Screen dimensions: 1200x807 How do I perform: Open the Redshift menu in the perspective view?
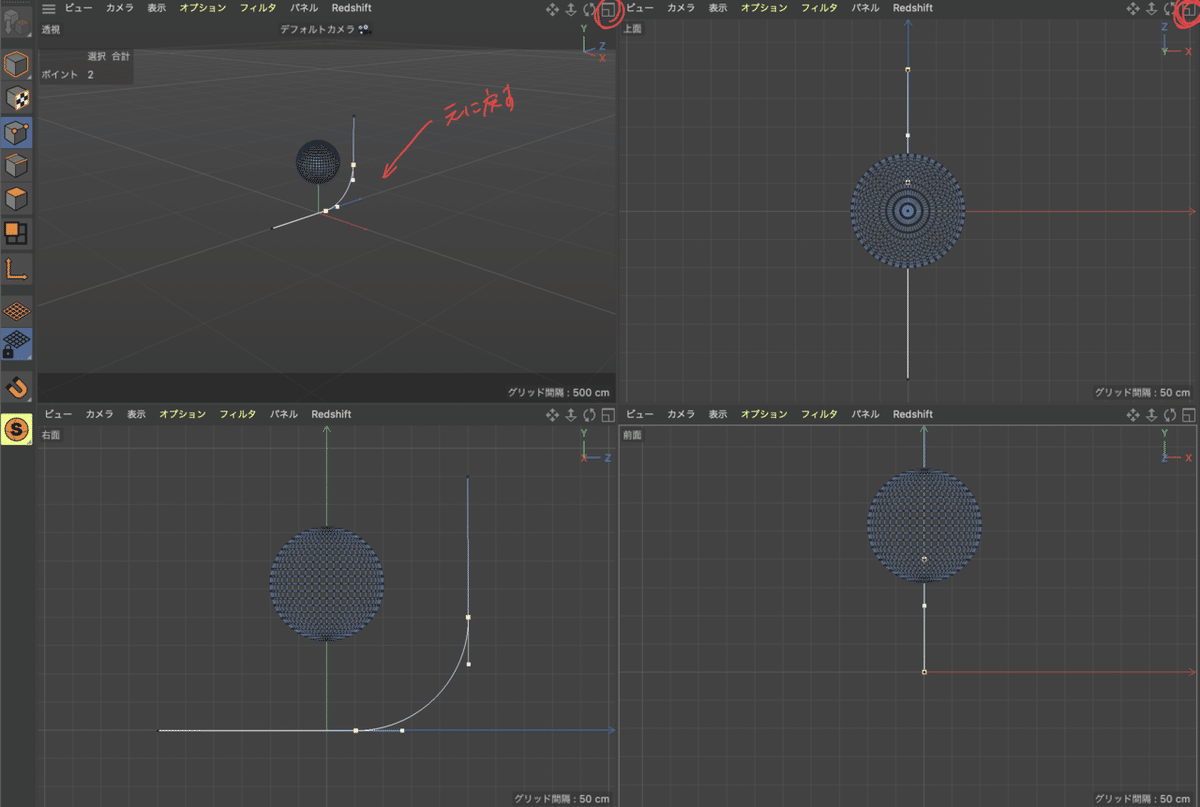(x=351, y=8)
